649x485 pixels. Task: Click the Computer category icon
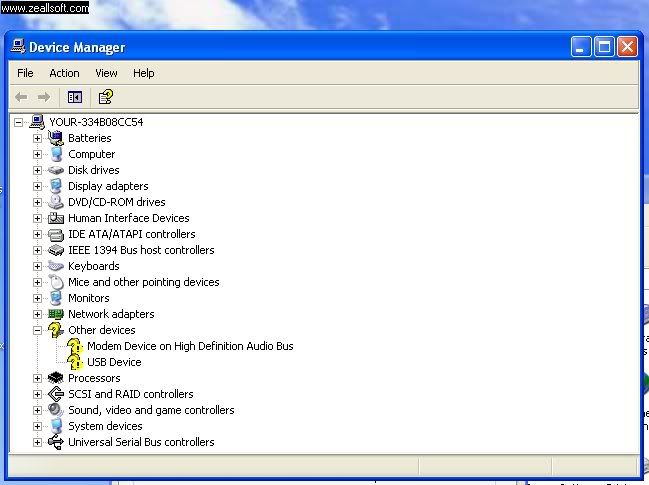pos(56,154)
